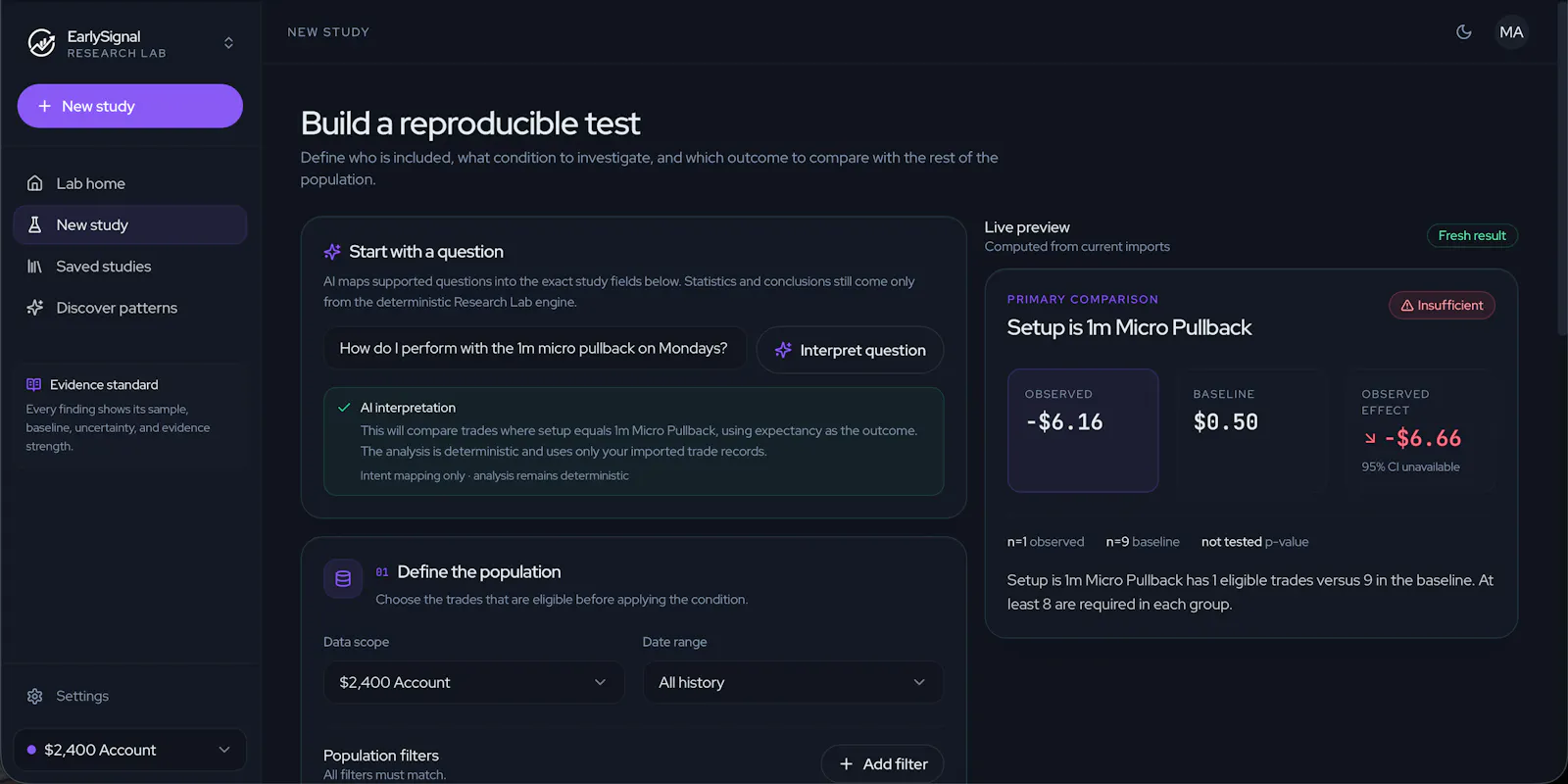Click the flask icon beside New study

(x=35, y=224)
